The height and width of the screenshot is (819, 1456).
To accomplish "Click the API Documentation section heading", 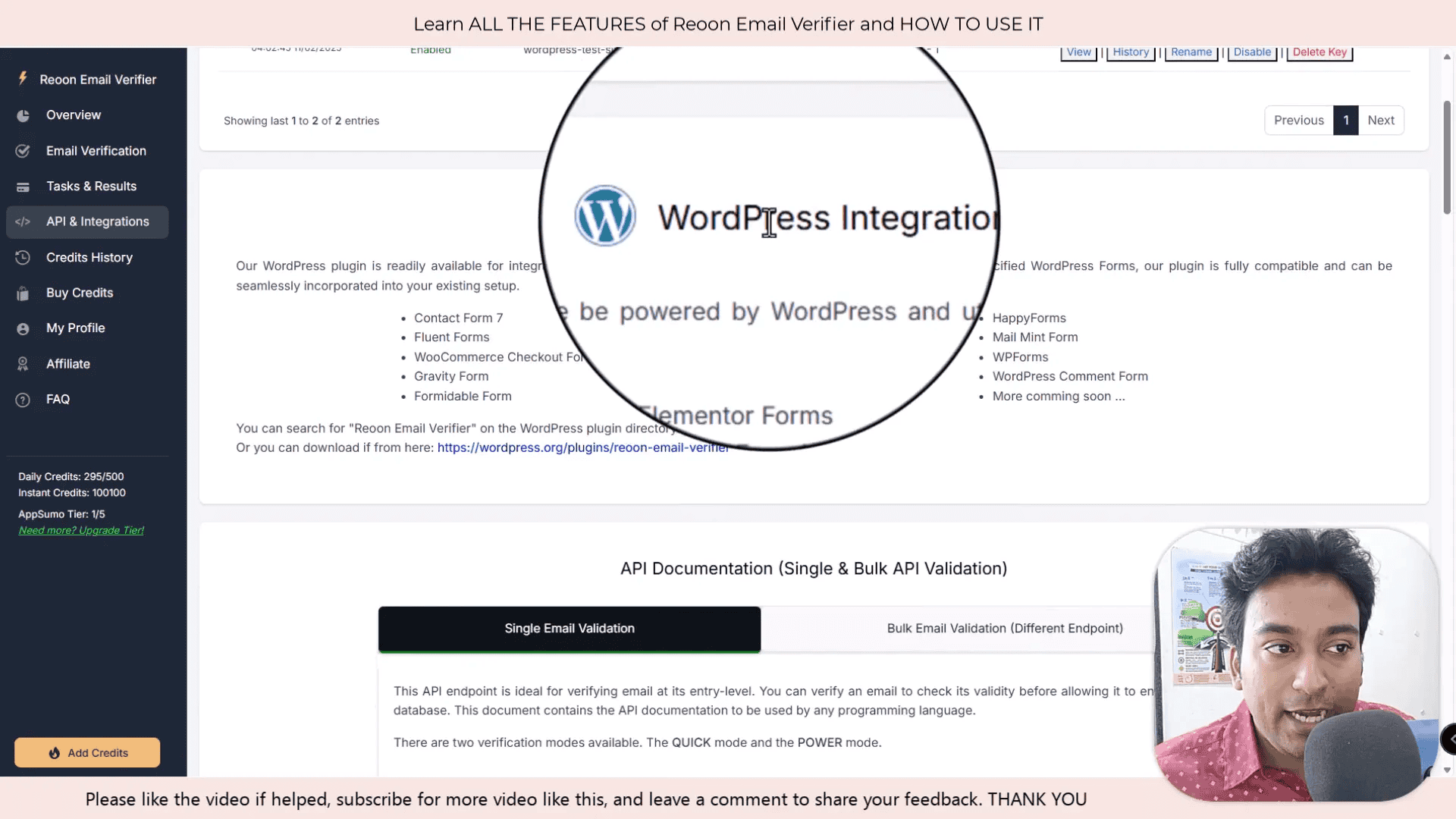I will [814, 569].
